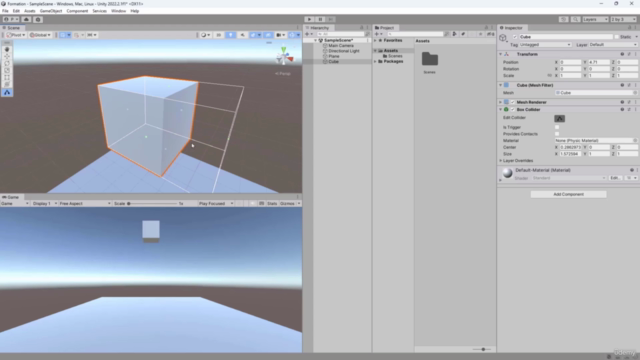
Task: Open the Layer Default dropdown
Action: point(613,44)
